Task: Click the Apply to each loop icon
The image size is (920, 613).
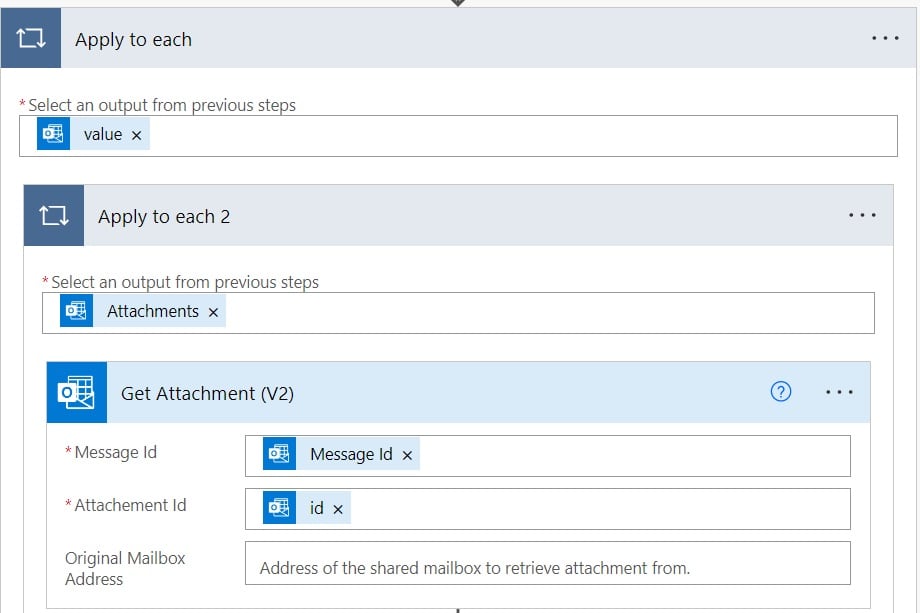Action: tap(31, 38)
